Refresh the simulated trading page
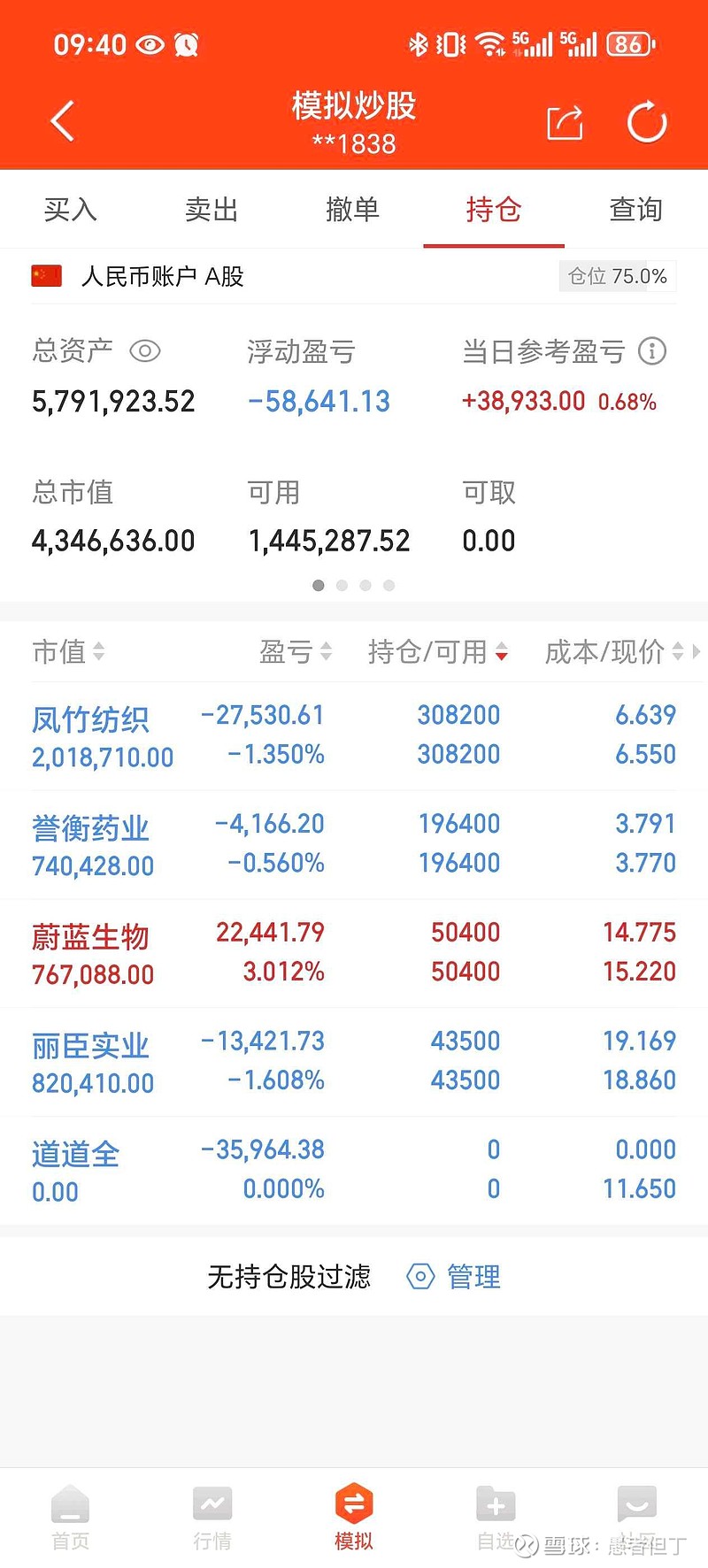708x1568 pixels. [x=647, y=122]
